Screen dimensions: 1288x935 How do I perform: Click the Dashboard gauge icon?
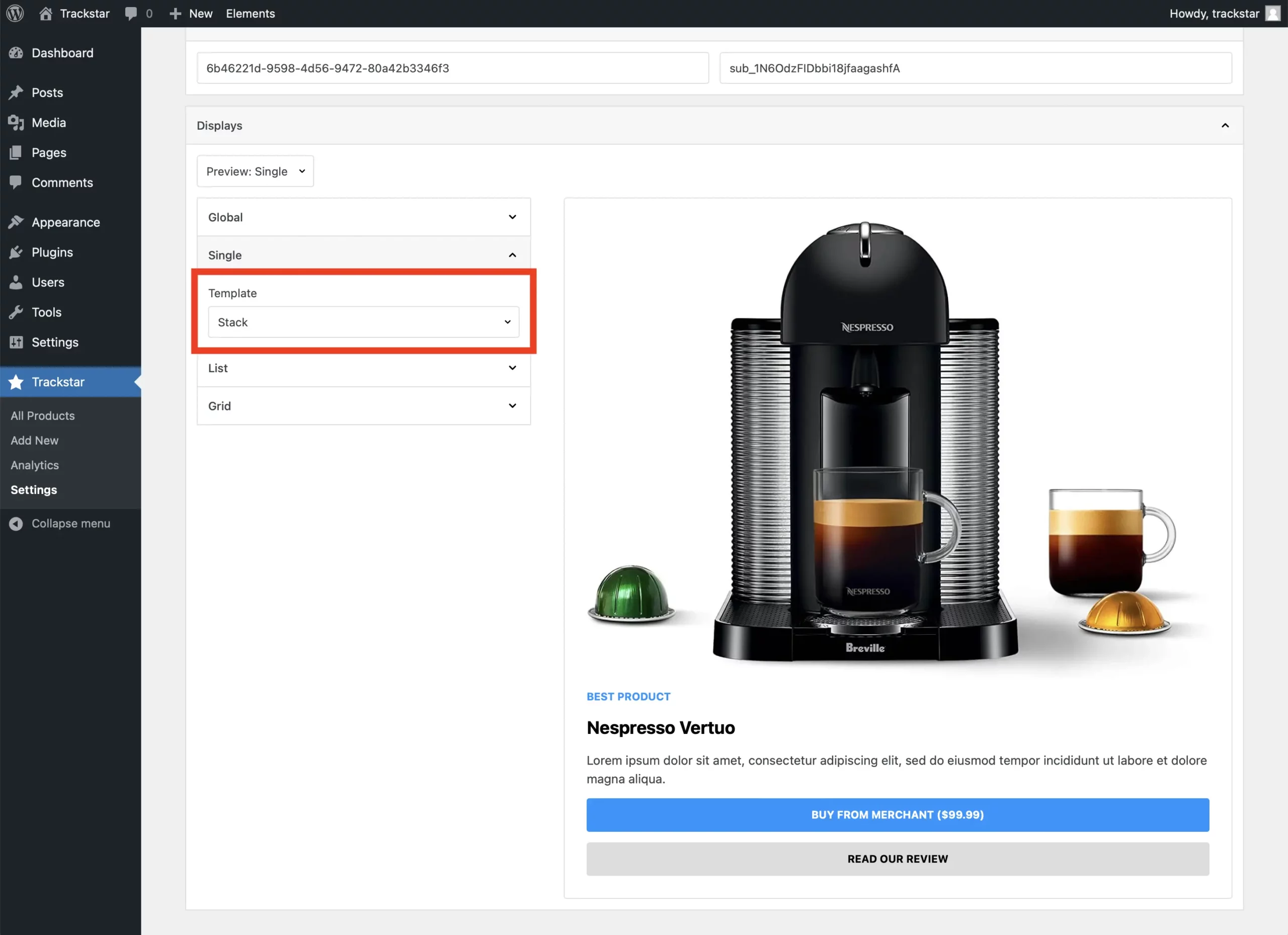pos(16,53)
